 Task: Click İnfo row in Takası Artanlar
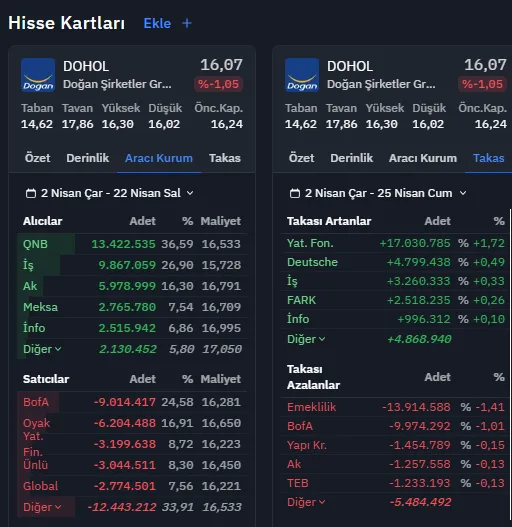(x=395, y=319)
